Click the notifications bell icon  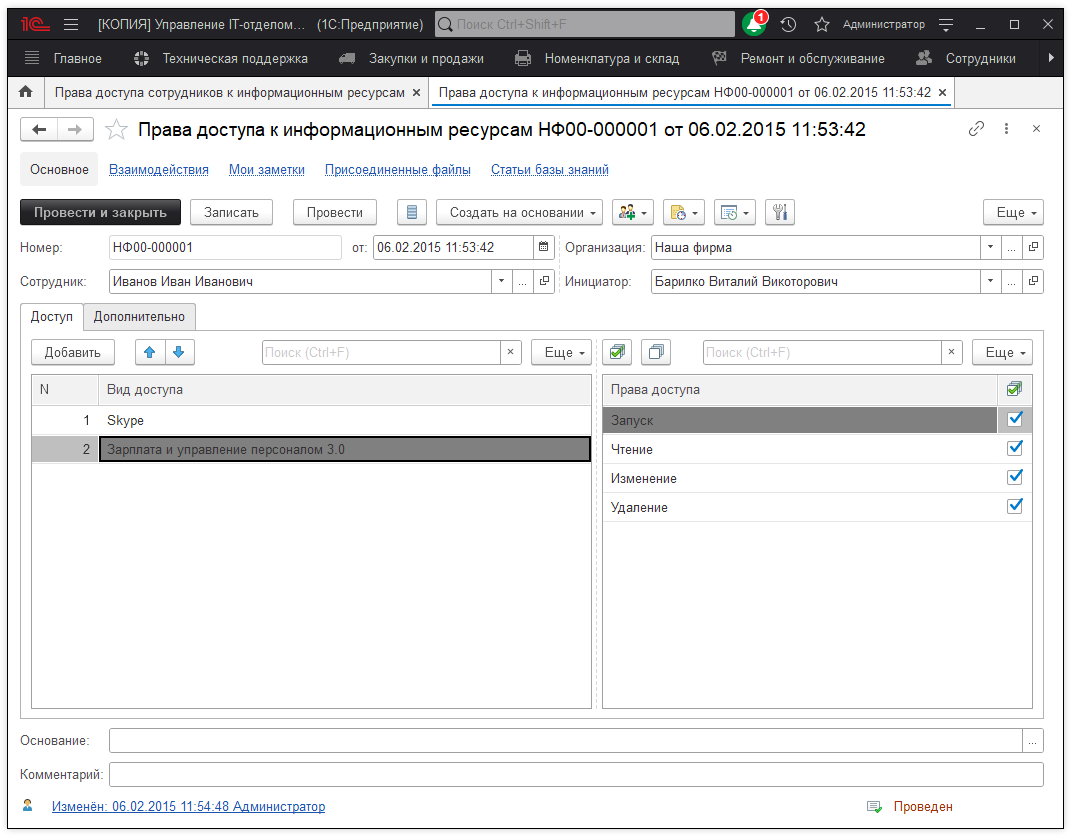coord(753,24)
